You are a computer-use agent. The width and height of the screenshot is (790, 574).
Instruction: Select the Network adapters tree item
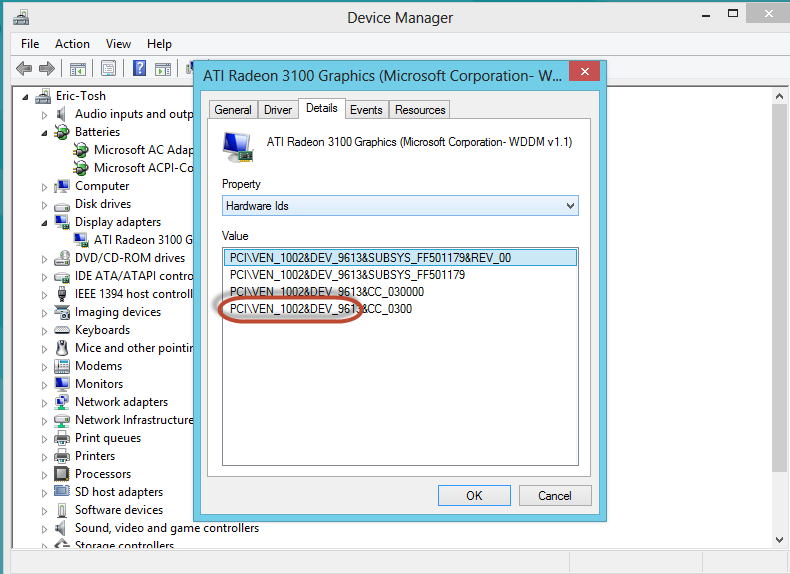121,402
